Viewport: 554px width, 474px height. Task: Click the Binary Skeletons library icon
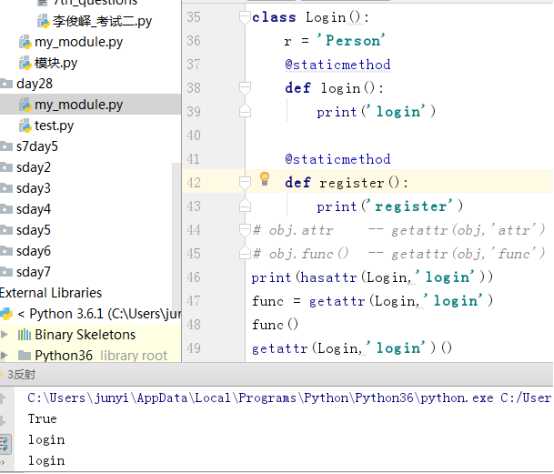(x=24, y=334)
